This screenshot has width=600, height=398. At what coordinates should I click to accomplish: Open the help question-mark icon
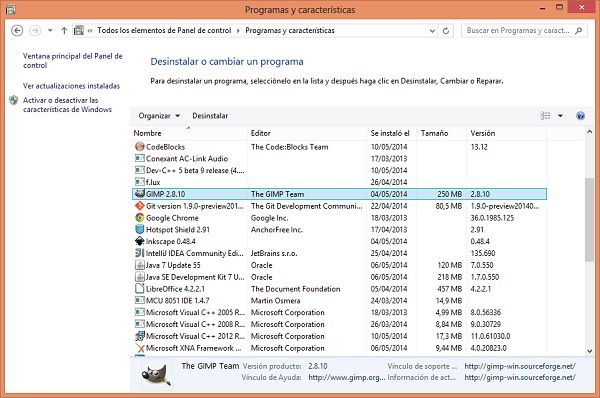[580, 116]
